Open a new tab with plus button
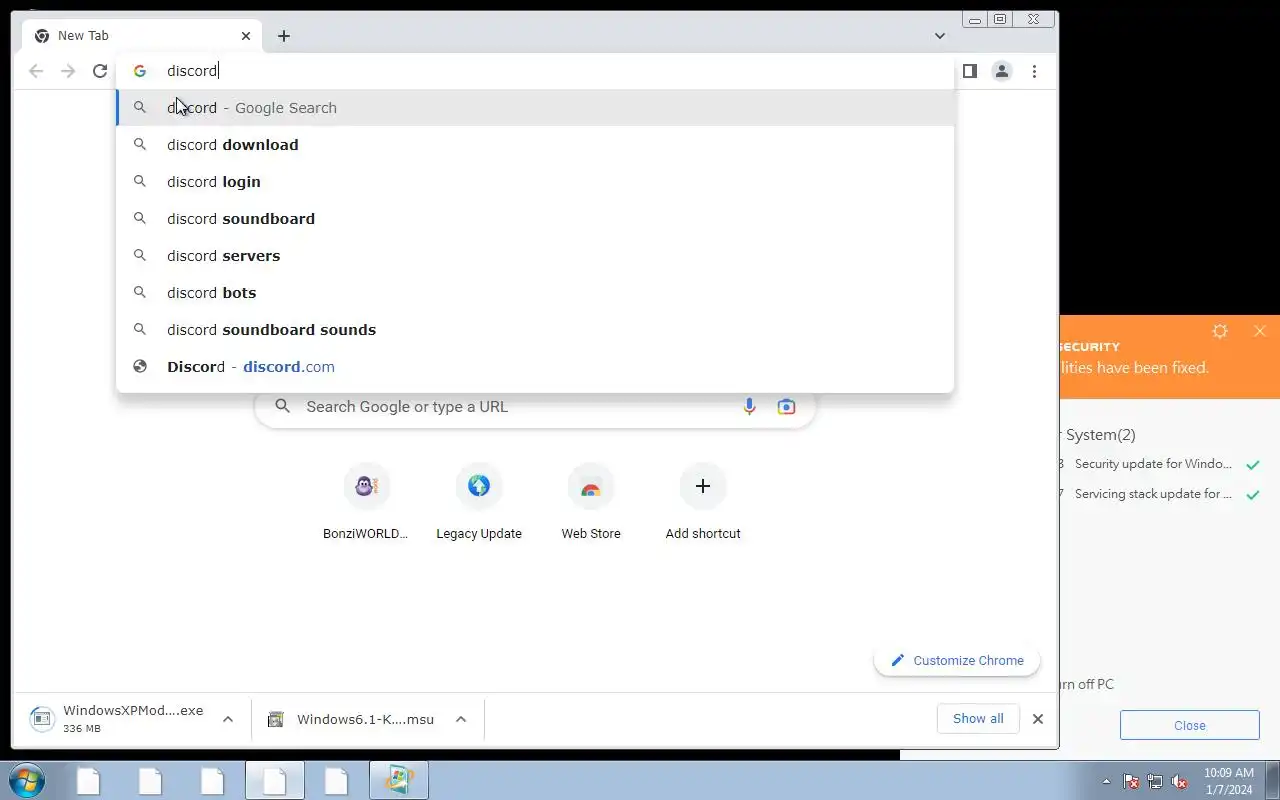1280x800 pixels. pos(284,36)
